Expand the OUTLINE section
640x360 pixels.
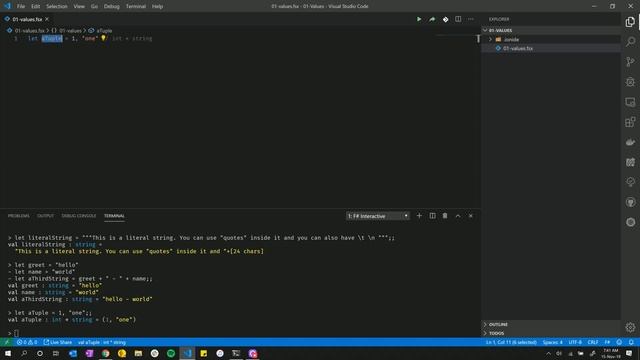click(x=551, y=324)
